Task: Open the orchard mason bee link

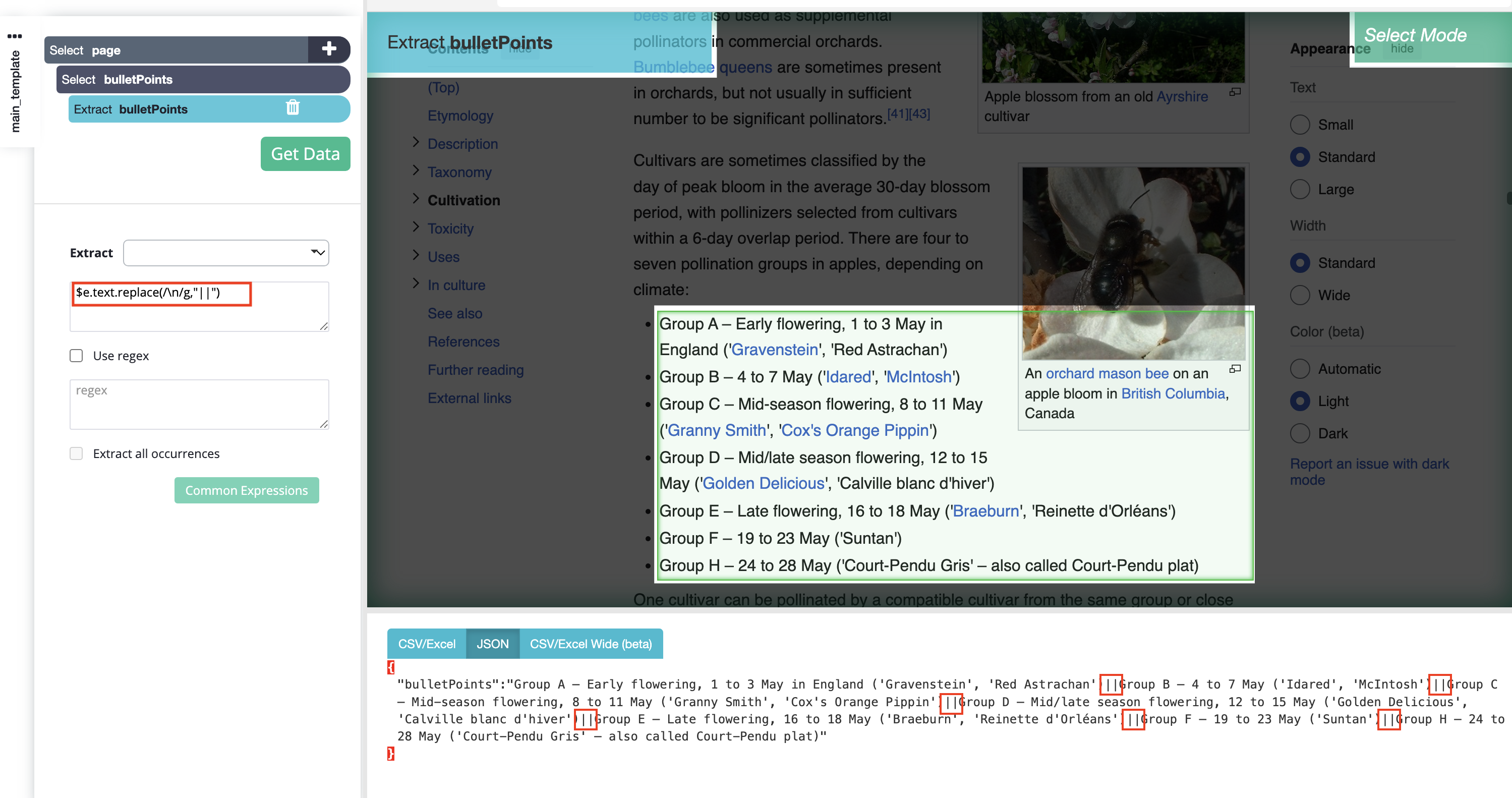Action: (1107, 373)
